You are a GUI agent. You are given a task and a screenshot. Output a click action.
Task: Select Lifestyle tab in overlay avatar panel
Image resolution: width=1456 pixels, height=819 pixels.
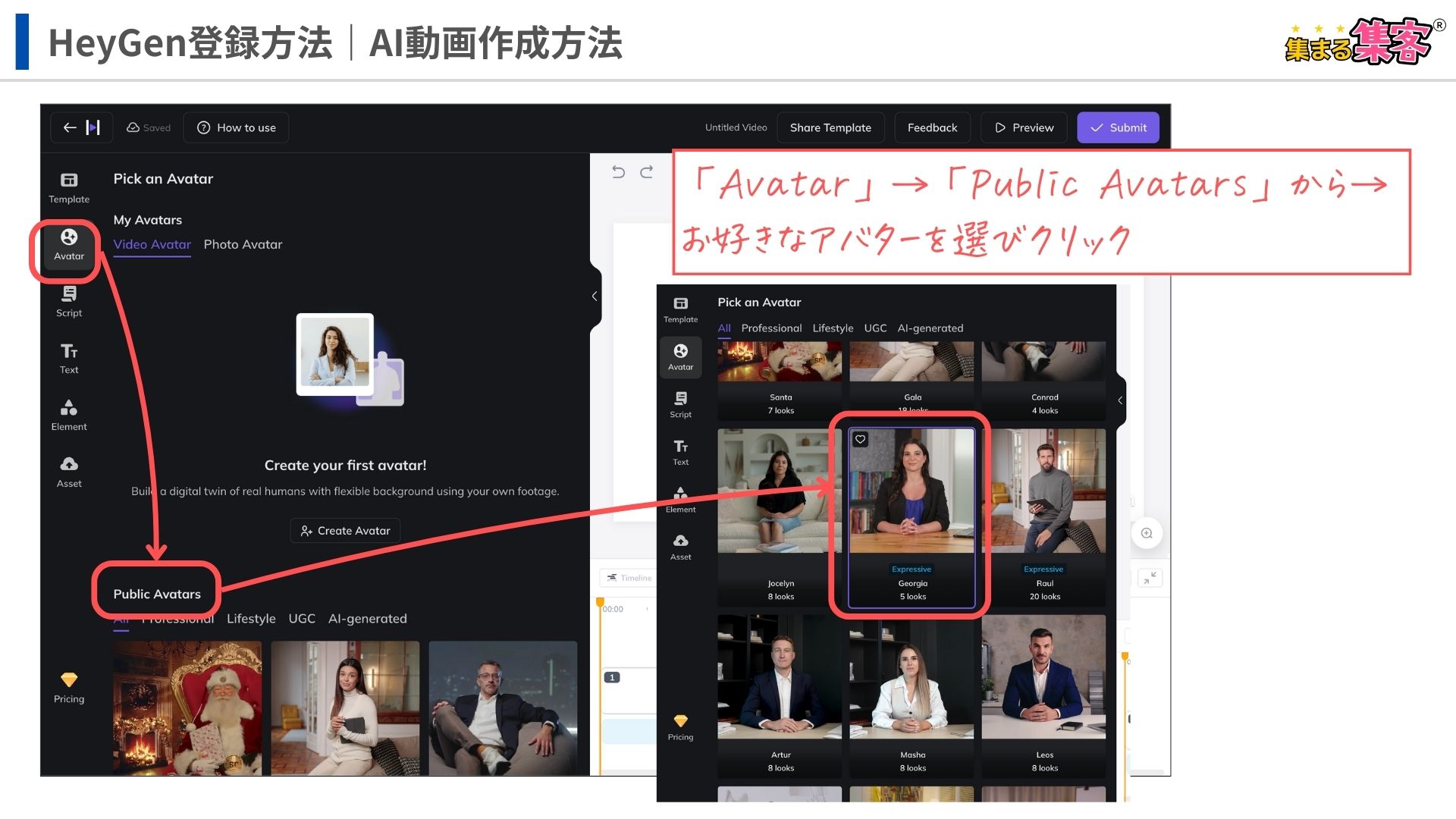833,328
